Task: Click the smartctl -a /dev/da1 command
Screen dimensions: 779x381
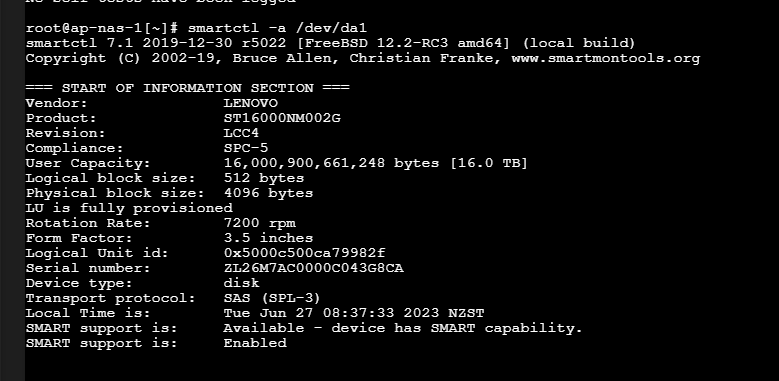Action: tap(277, 28)
